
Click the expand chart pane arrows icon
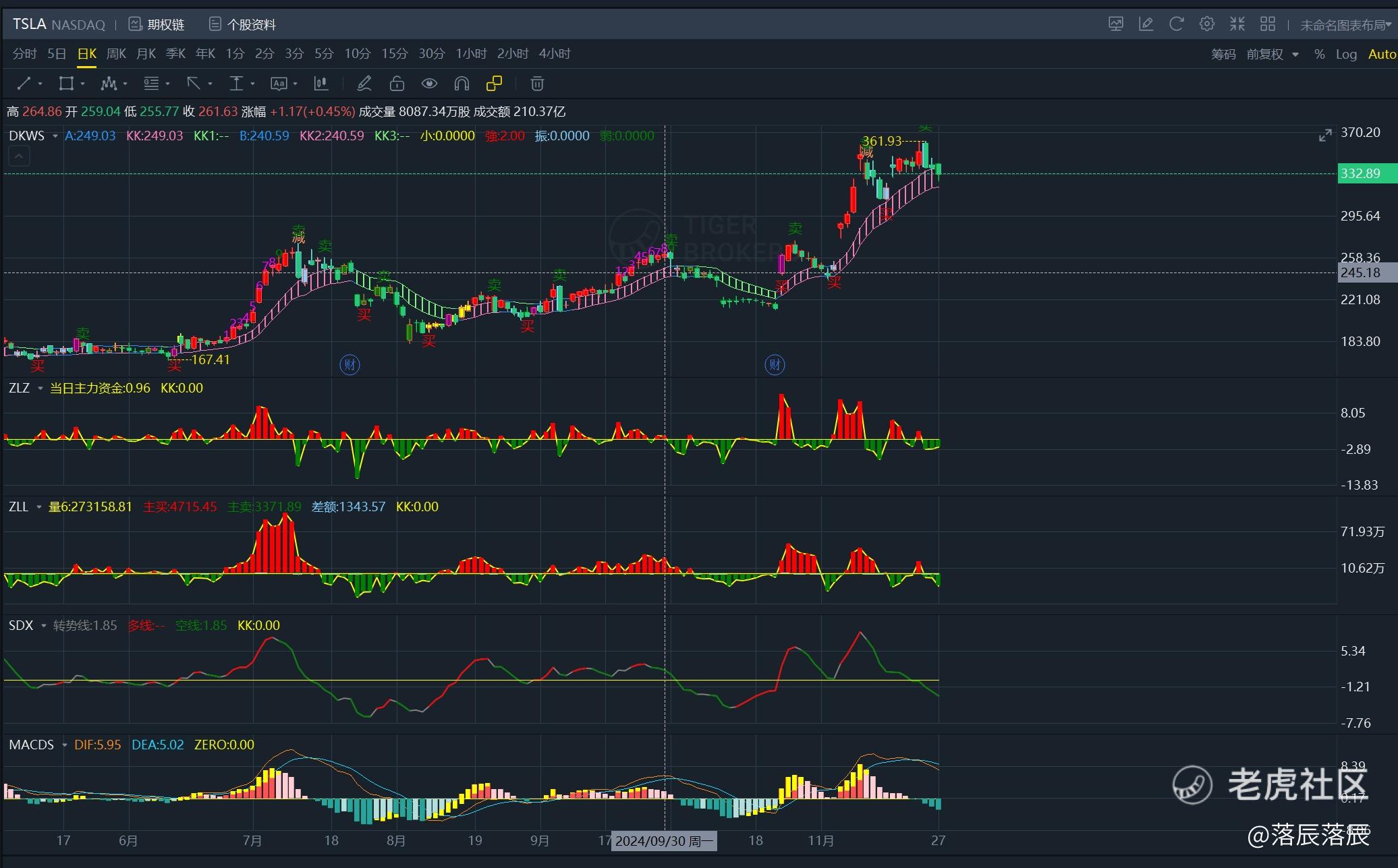[1325, 136]
